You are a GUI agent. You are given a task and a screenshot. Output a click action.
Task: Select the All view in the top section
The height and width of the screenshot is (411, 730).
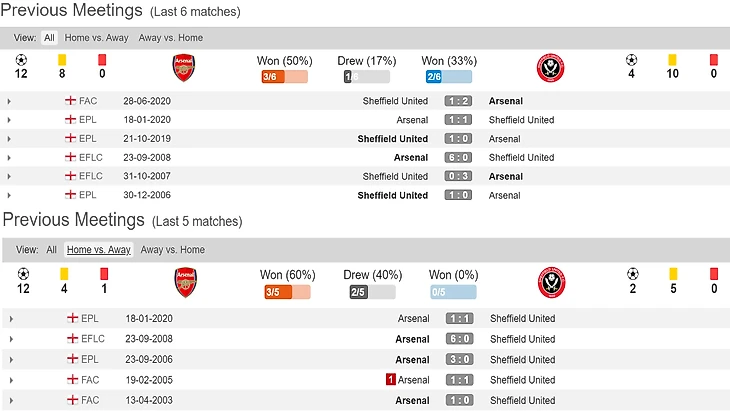point(49,38)
